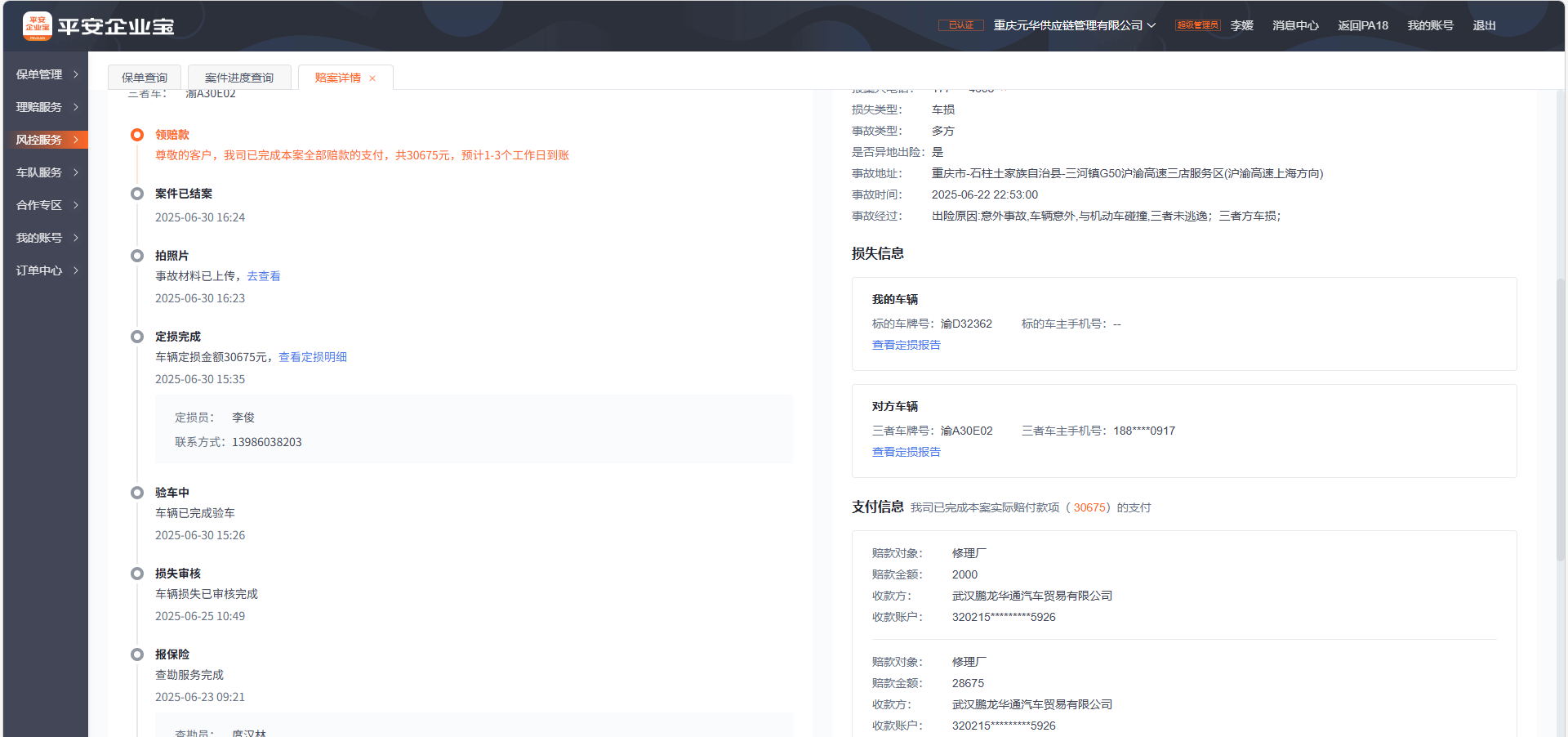The width and height of the screenshot is (1568, 737).
Task: Click the 拍照片 timeline step circle
Action: click(x=137, y=256)
